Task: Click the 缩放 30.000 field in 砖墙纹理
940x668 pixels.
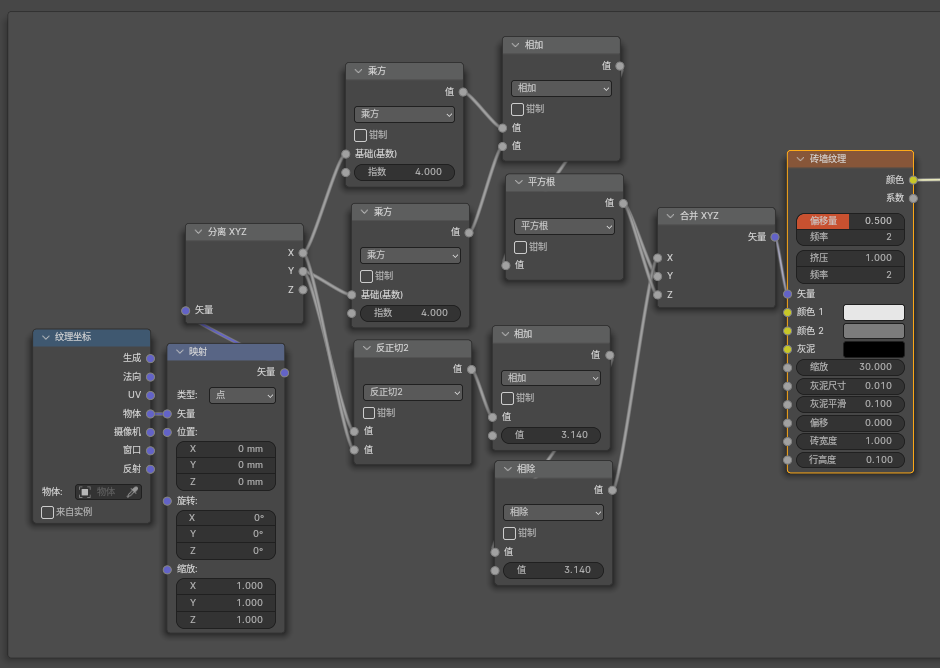Action: click(x=850, y=367)
